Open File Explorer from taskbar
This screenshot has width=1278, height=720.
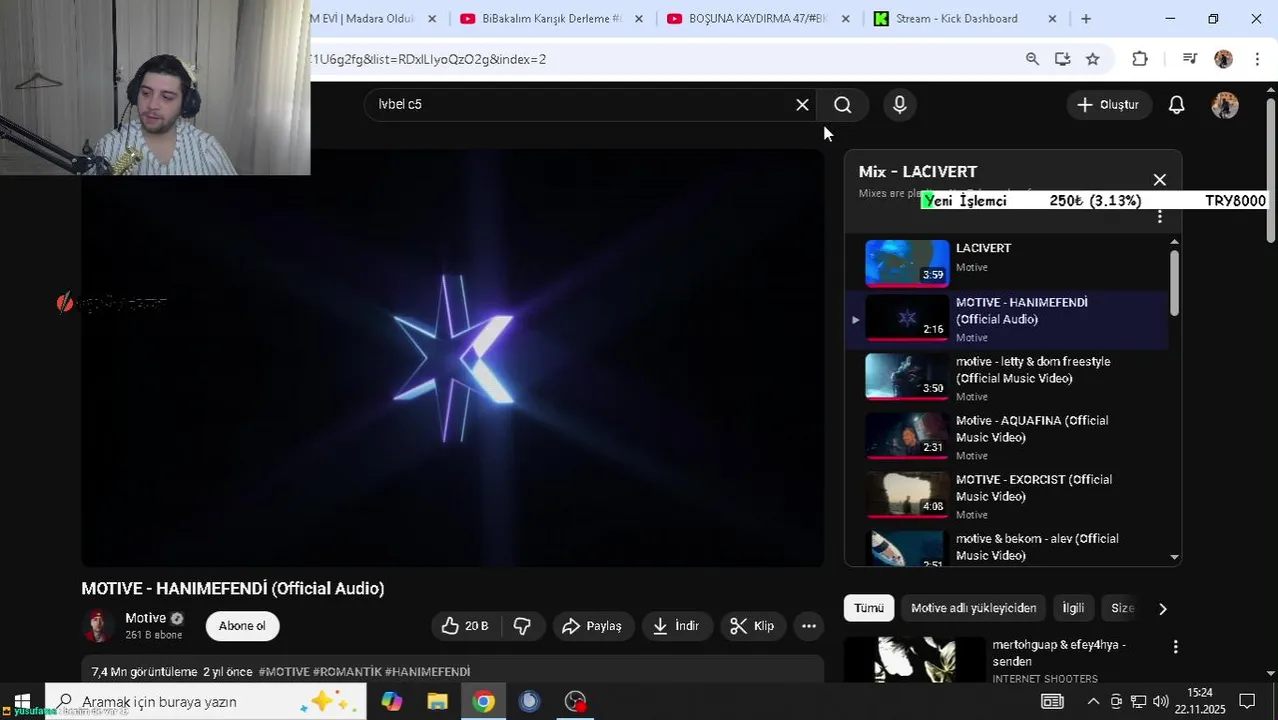coord(437,701)
